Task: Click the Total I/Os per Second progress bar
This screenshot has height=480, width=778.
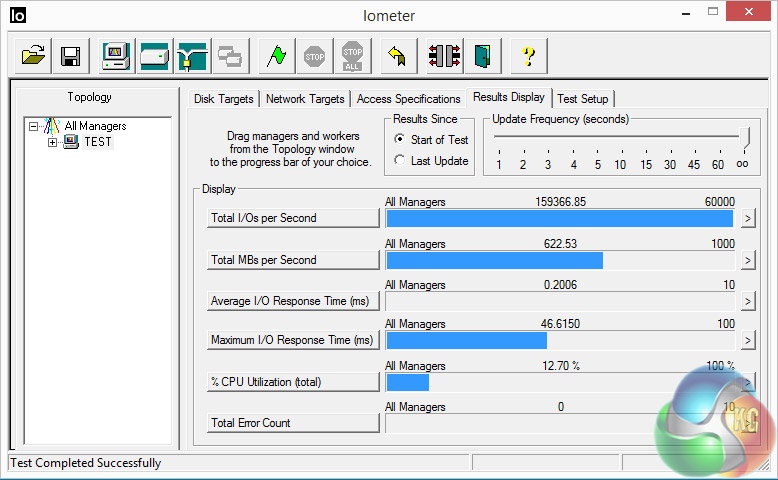Action: click(560, 218)
